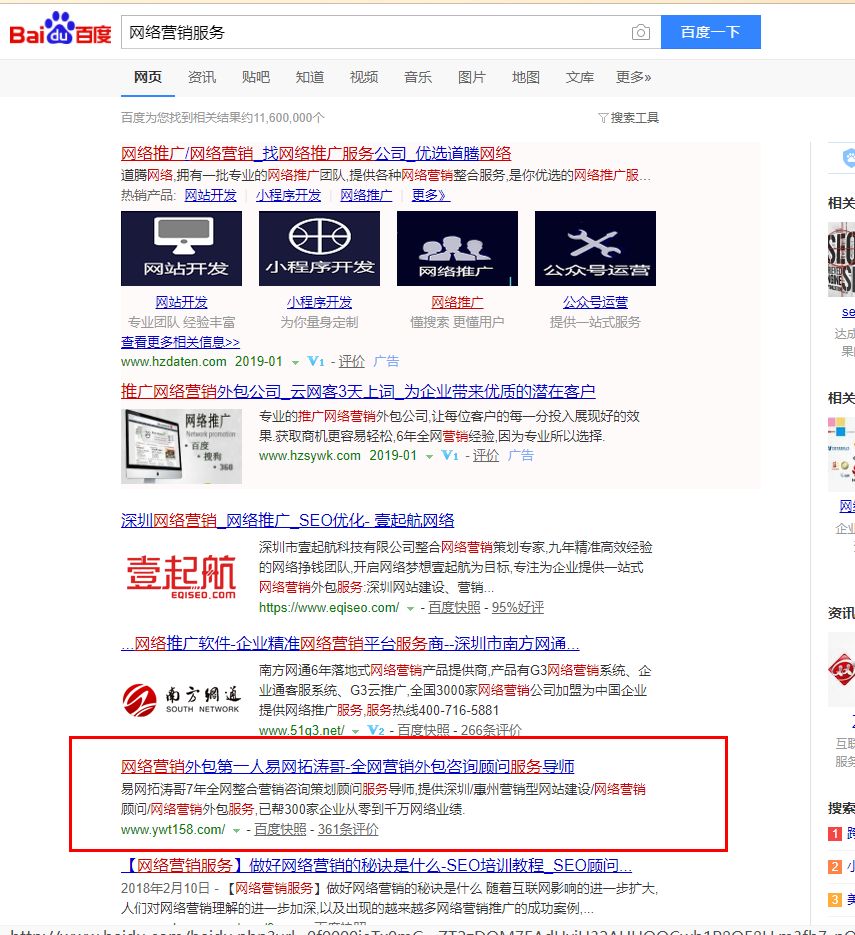
Task: Click 266条评价 link
Action: click(491, 730)
